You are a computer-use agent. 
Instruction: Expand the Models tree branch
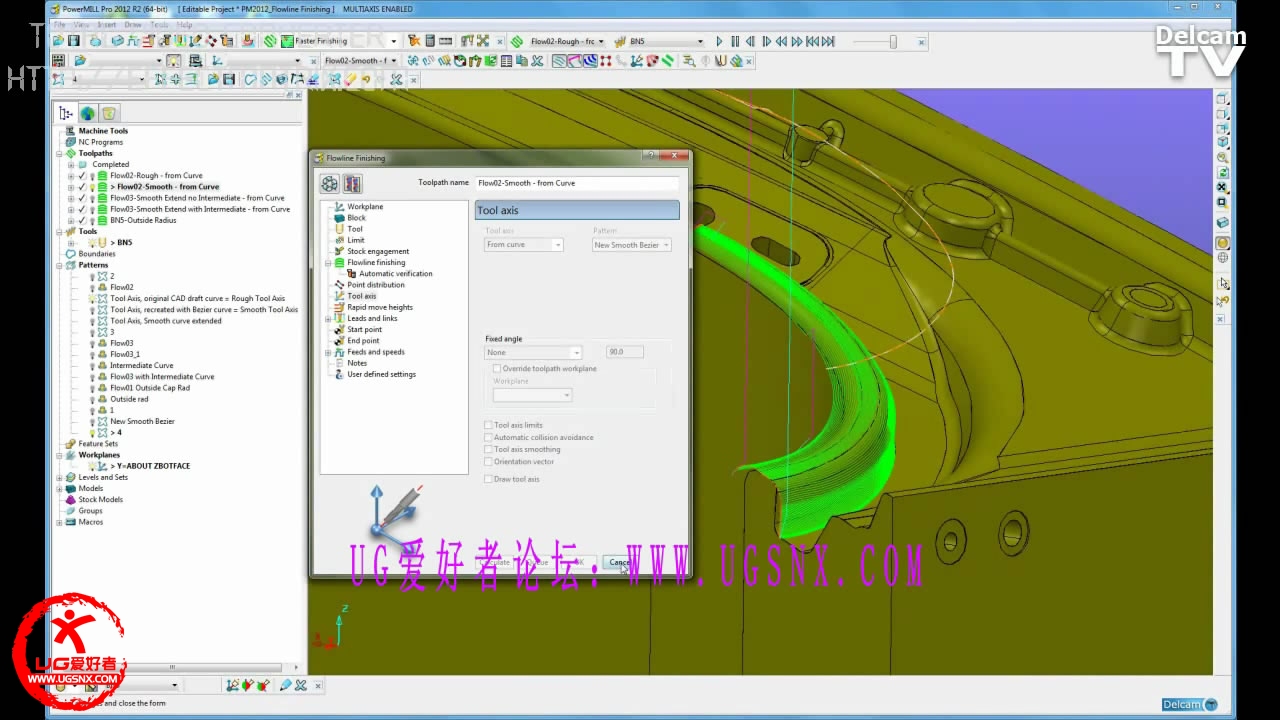click(59, 489)
